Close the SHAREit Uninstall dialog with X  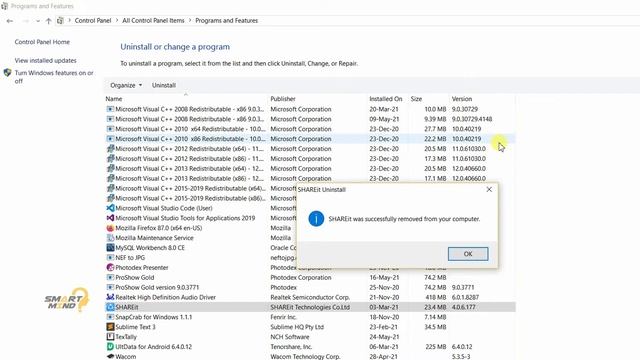[x=489, y=189]
